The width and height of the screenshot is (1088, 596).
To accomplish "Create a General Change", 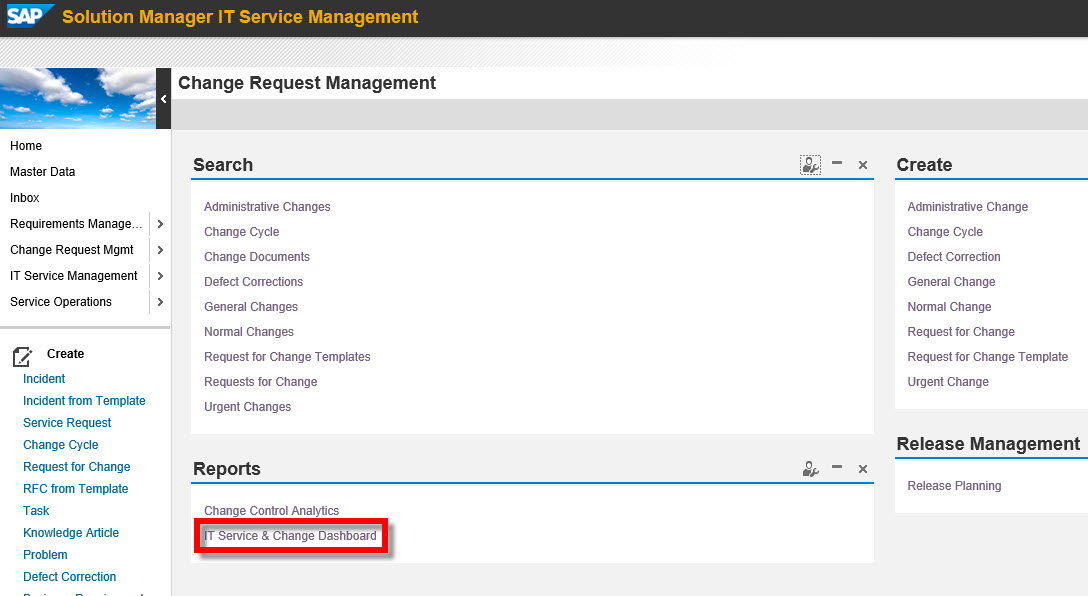I will coord(951,282).
